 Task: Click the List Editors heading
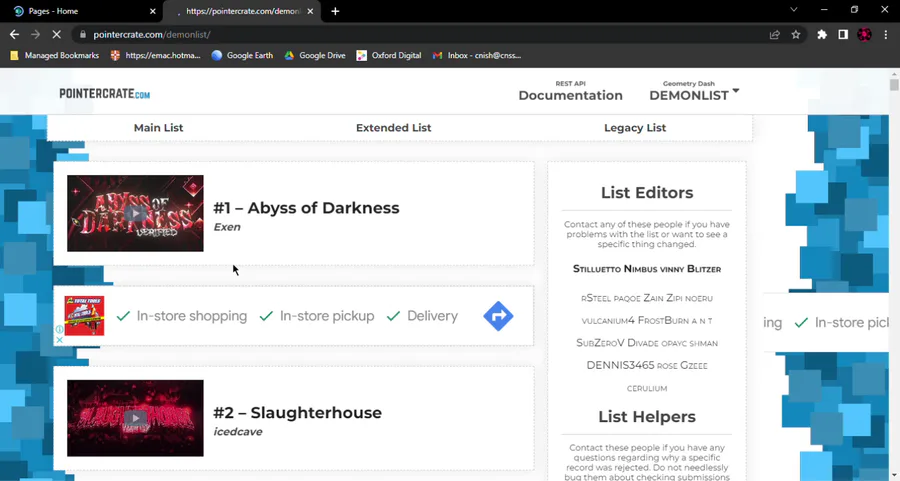coord(647,192)
